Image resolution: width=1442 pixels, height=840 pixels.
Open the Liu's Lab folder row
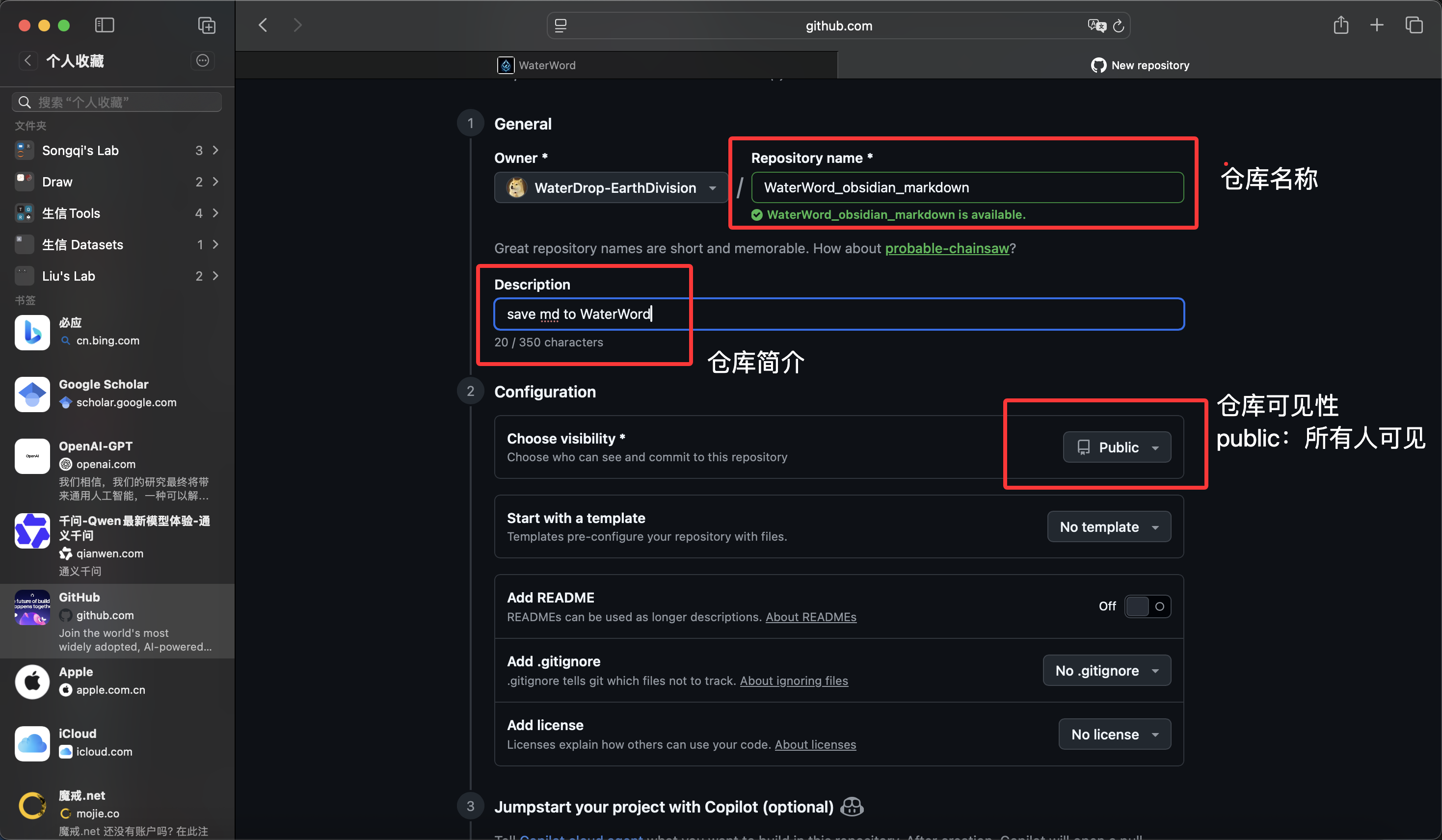[117, 276]
